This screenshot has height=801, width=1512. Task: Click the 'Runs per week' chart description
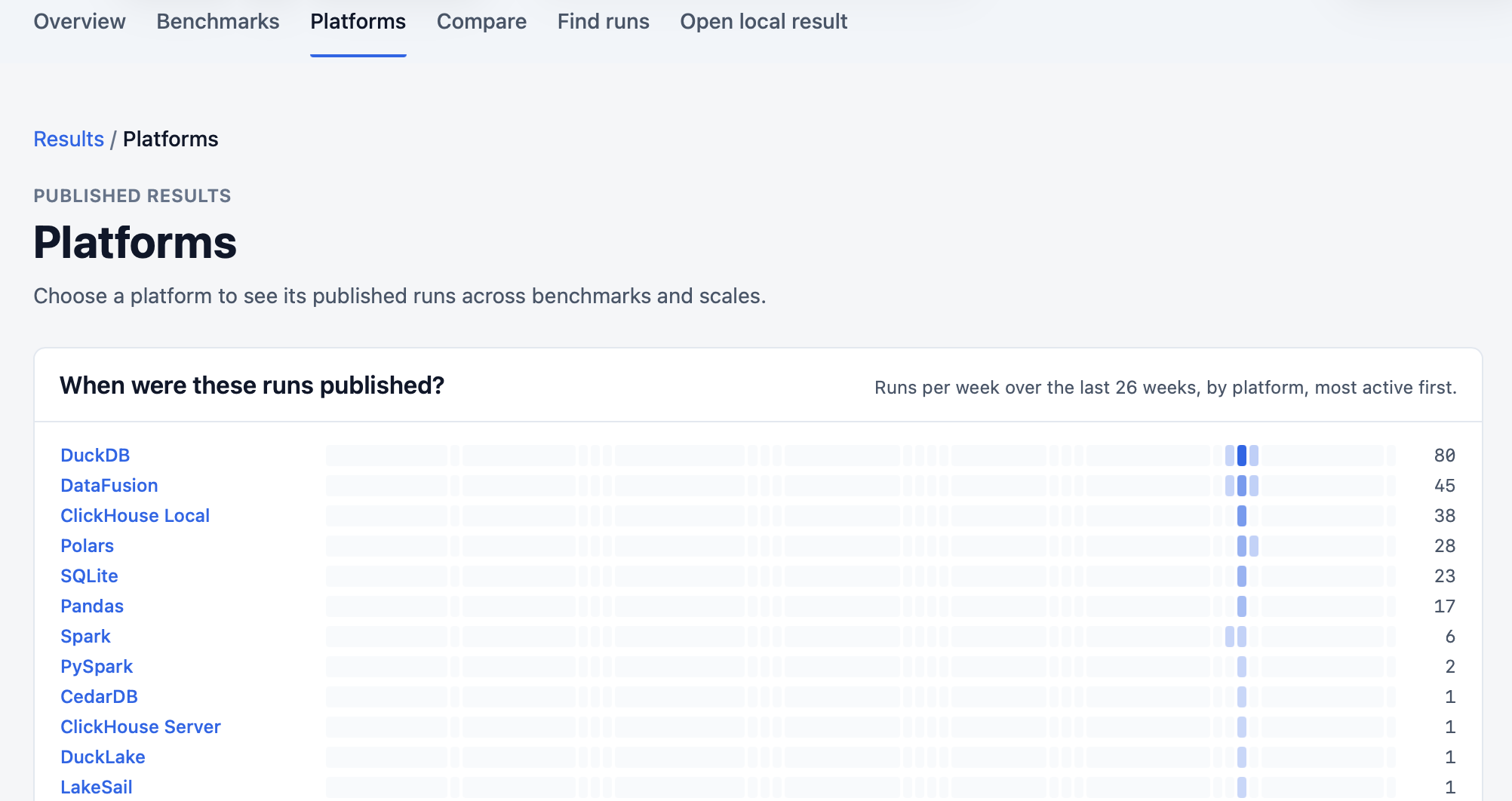(x=1165, y=388)
